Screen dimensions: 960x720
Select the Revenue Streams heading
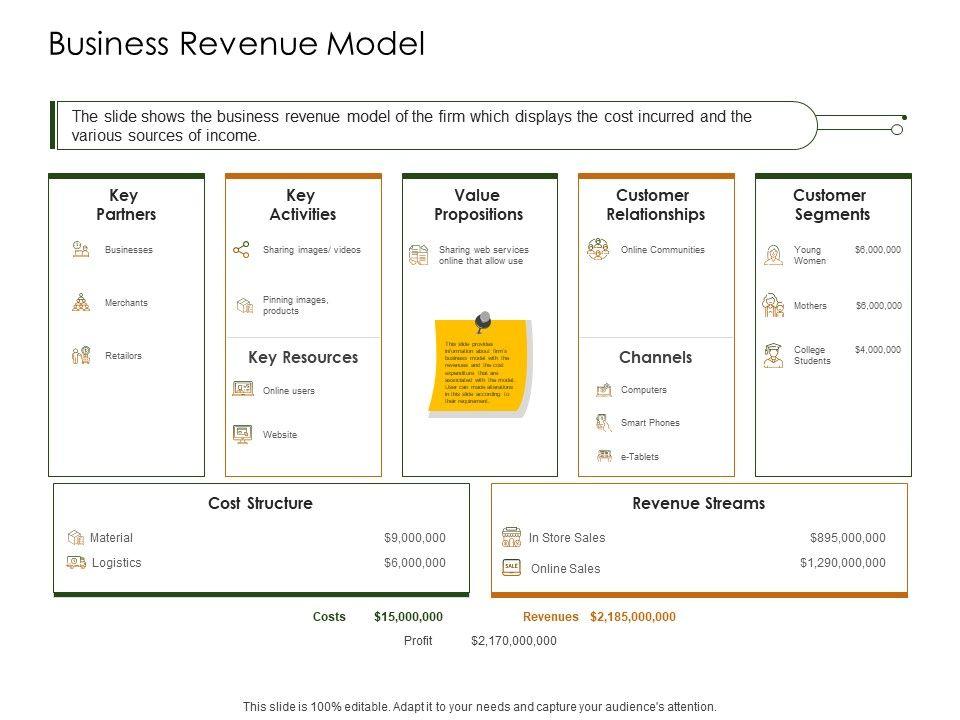pos(698,503)
